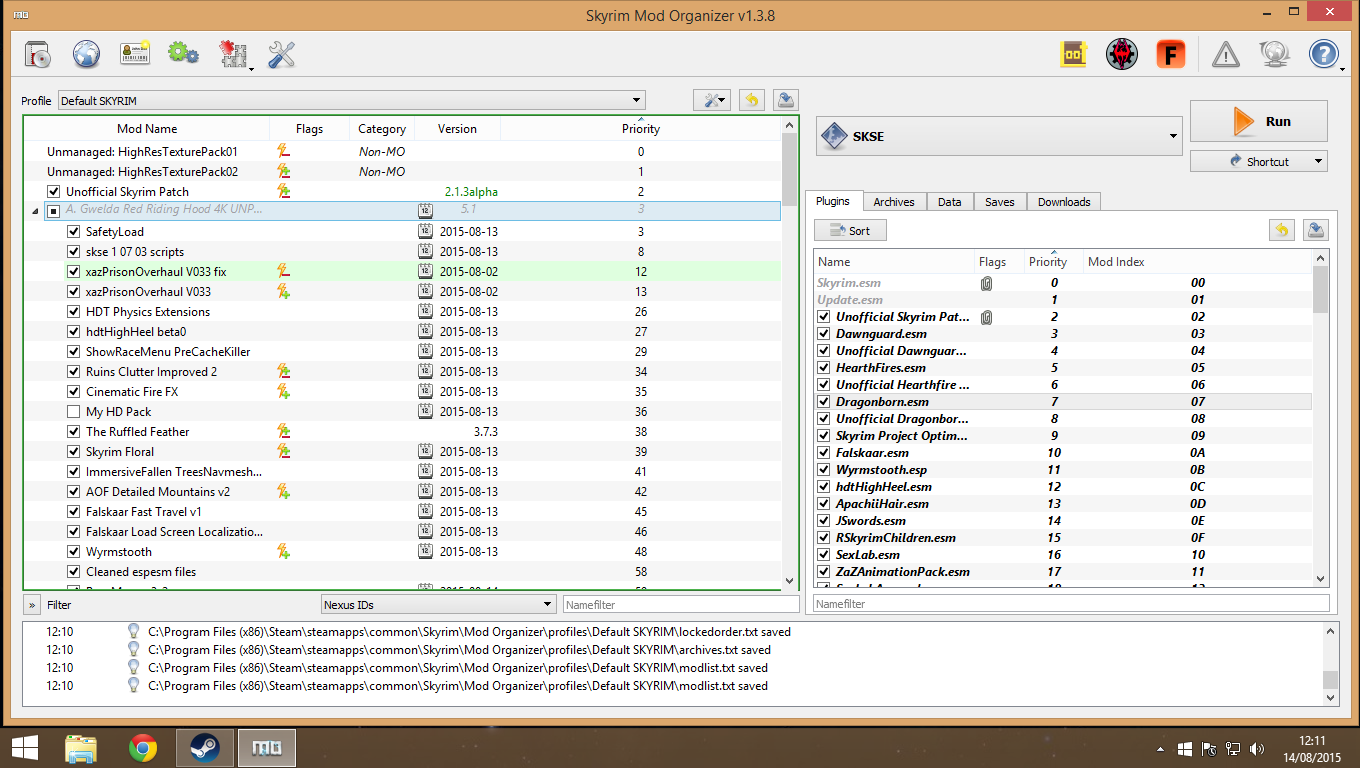The width and height of the screenshot is (1360, 768).
Task: Open the Downloads tab
Action: pyautogui.click(x=1063, y=202)
